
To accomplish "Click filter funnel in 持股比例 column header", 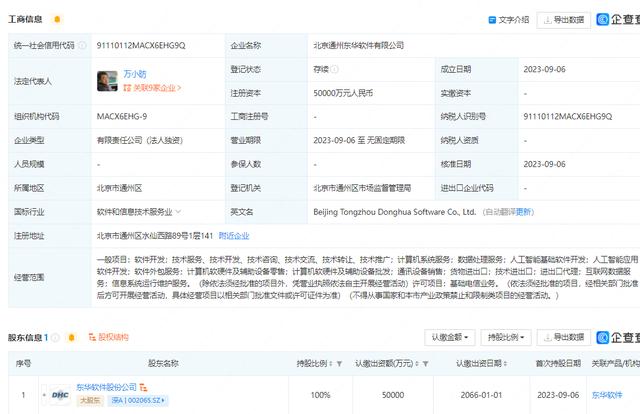I will pyautogui.click(x=339, y=363).
